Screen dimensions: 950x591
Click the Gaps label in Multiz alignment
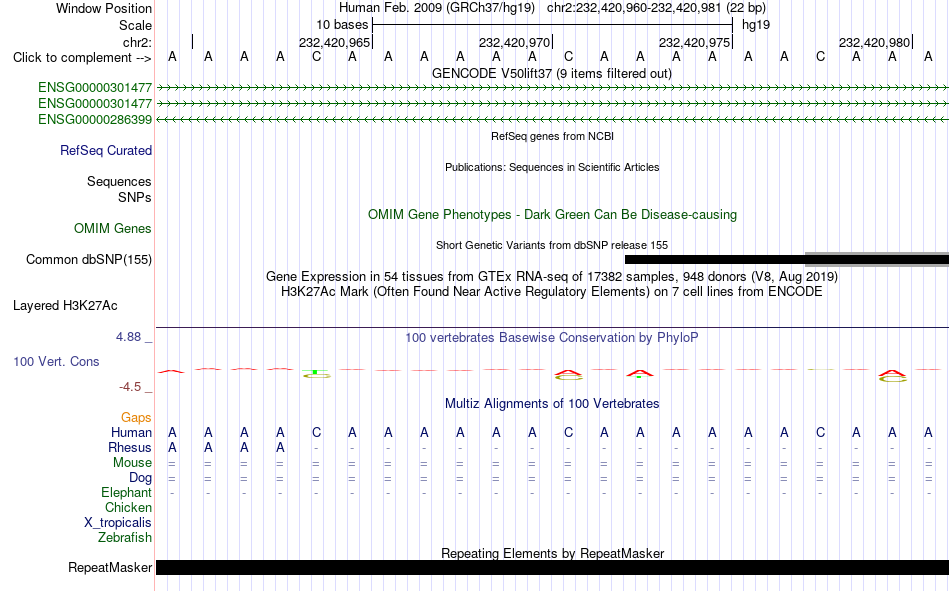pos(136,418)
